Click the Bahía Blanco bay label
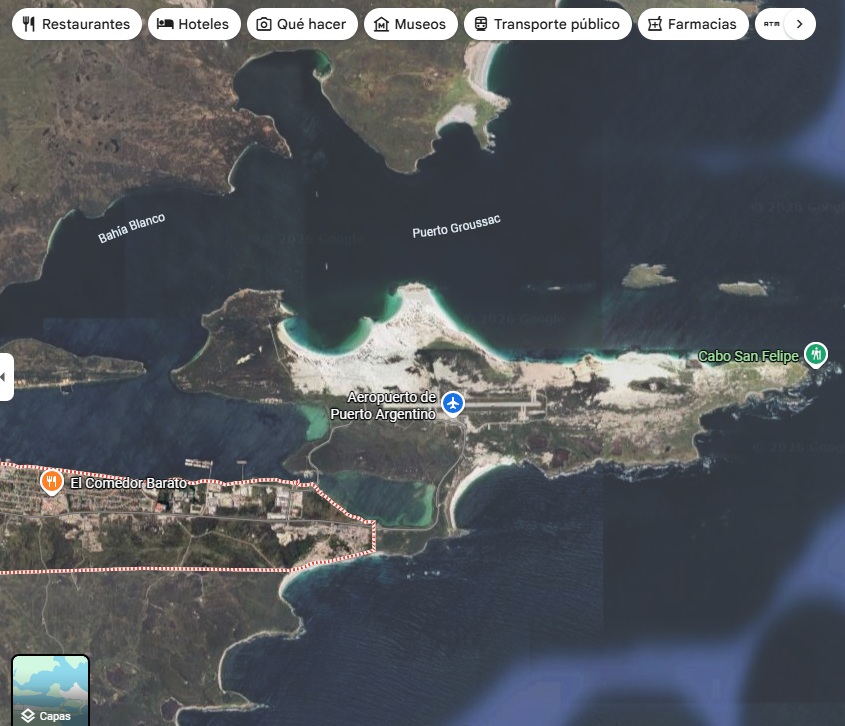The height and width of the screenshot is (726, 845). tap(131, 228)
